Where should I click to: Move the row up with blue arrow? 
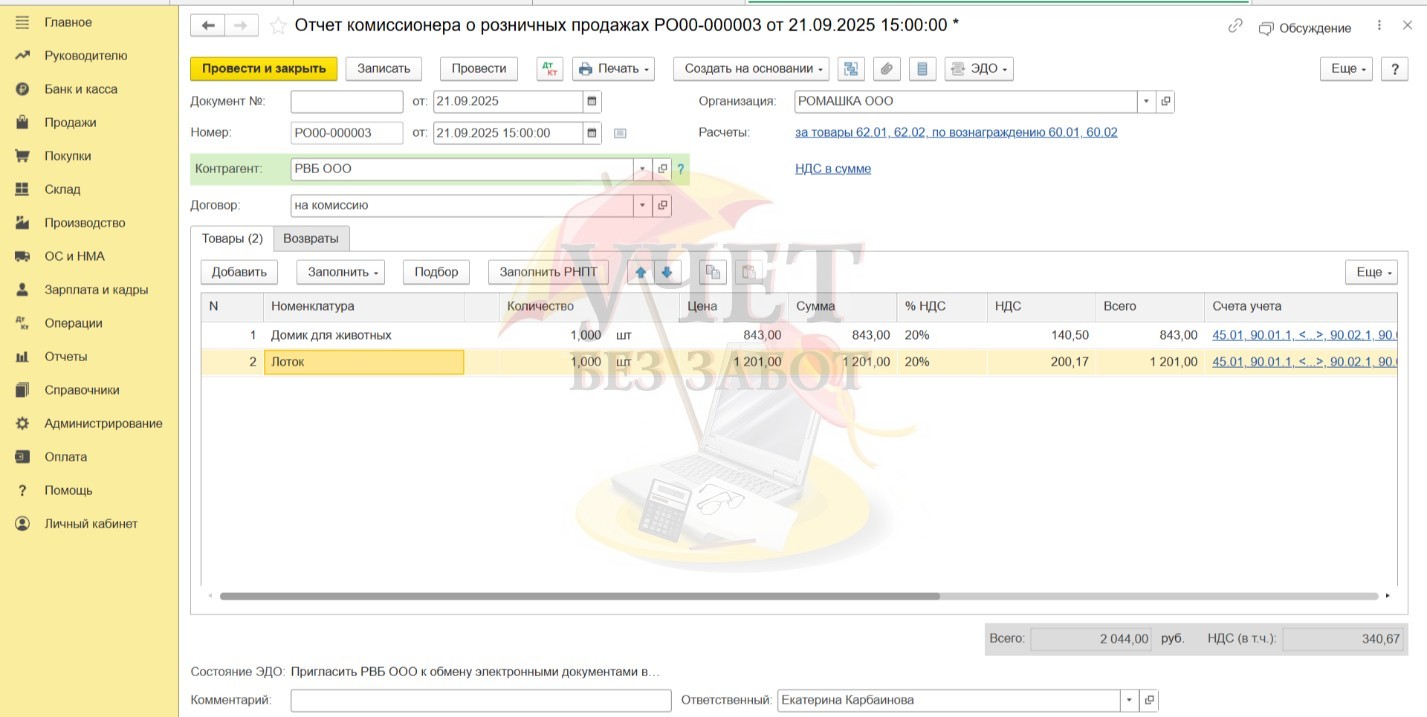coord(642,272)
